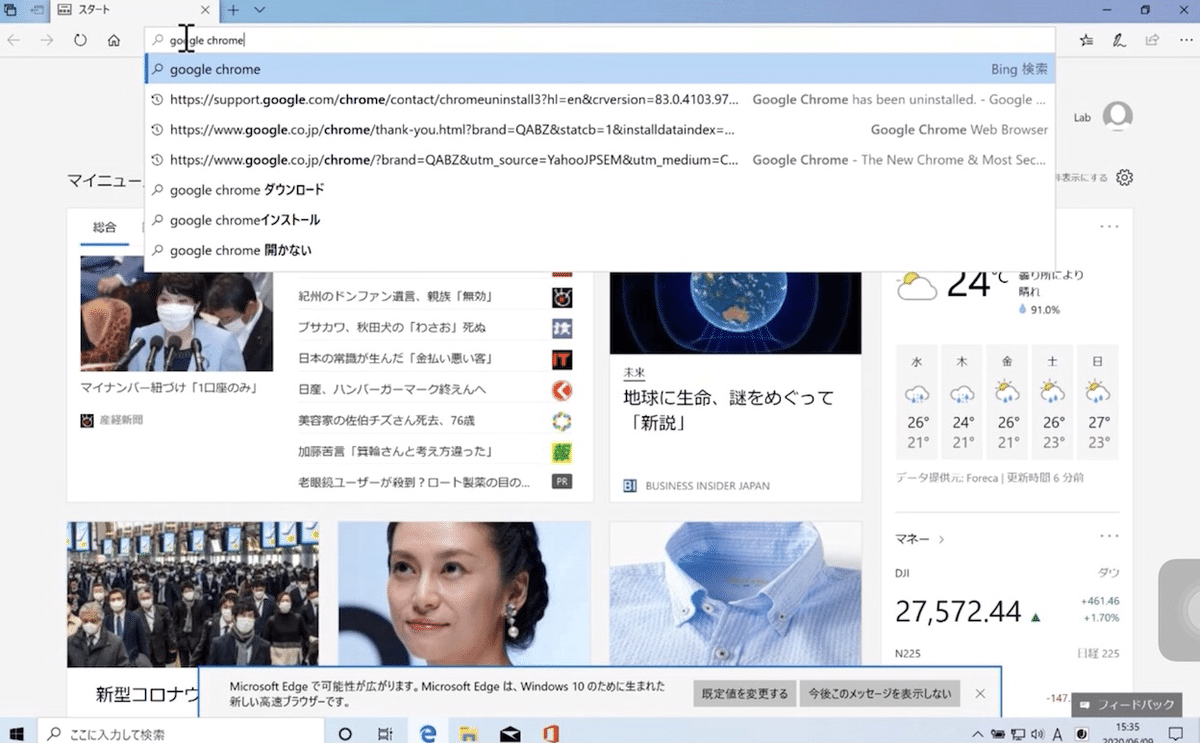The image size is (1200, 743).
Task: Open the フィードバック button
Action: coord(1126,705)
